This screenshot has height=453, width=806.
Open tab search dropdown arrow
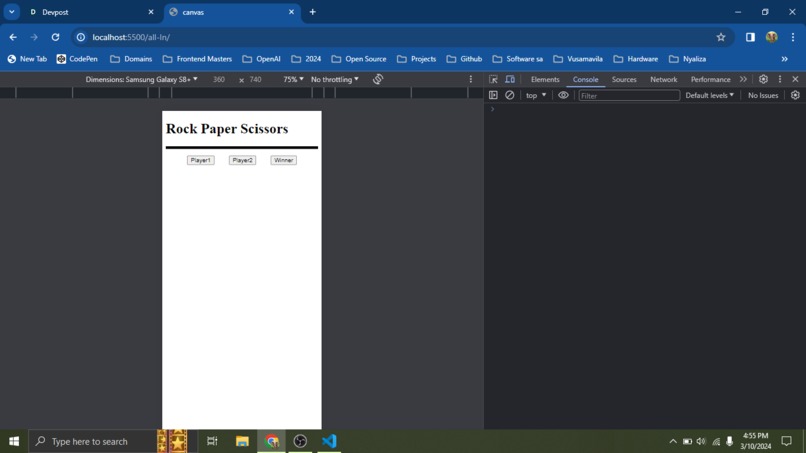[11, 12]
